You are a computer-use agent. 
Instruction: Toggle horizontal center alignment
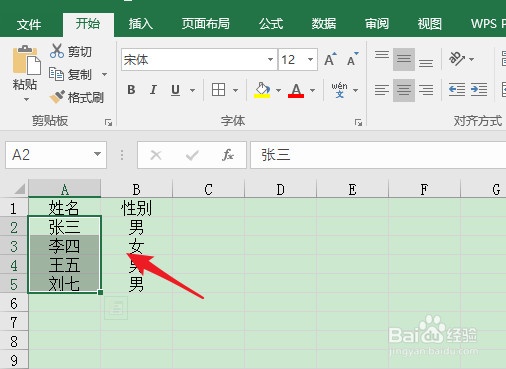(x=404, y=90)
